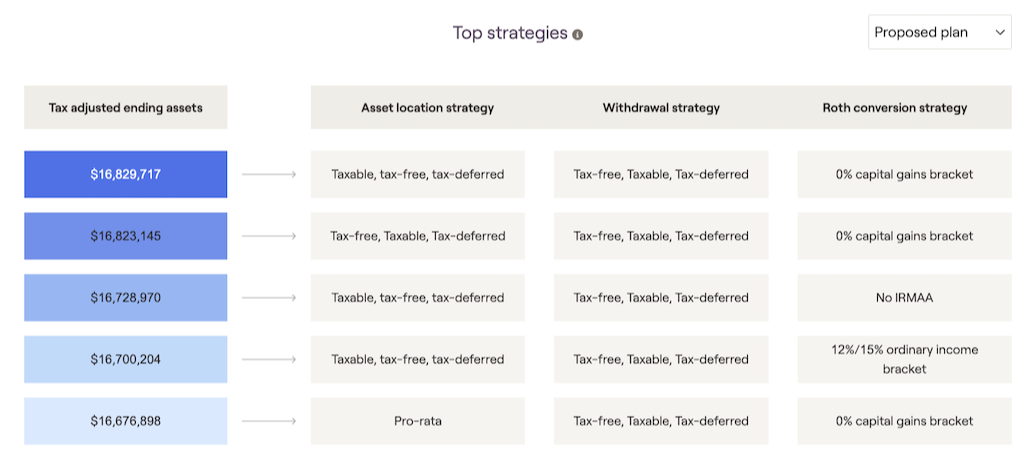This screenshot has width=1028, height=463.
Task: Select the 12%/15% ordinary income bracket cell
Action: (904, 359)
